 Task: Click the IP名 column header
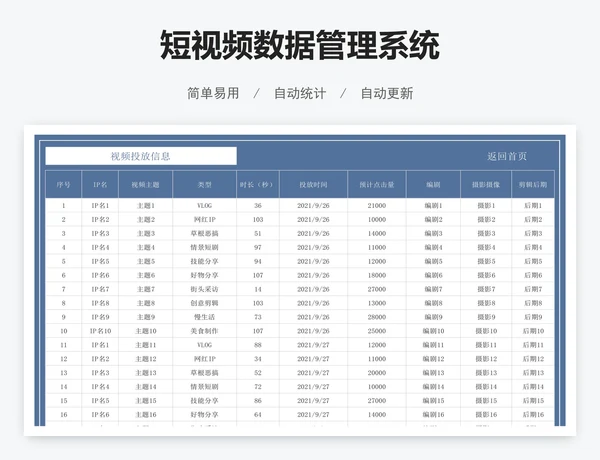pos(100,184)
